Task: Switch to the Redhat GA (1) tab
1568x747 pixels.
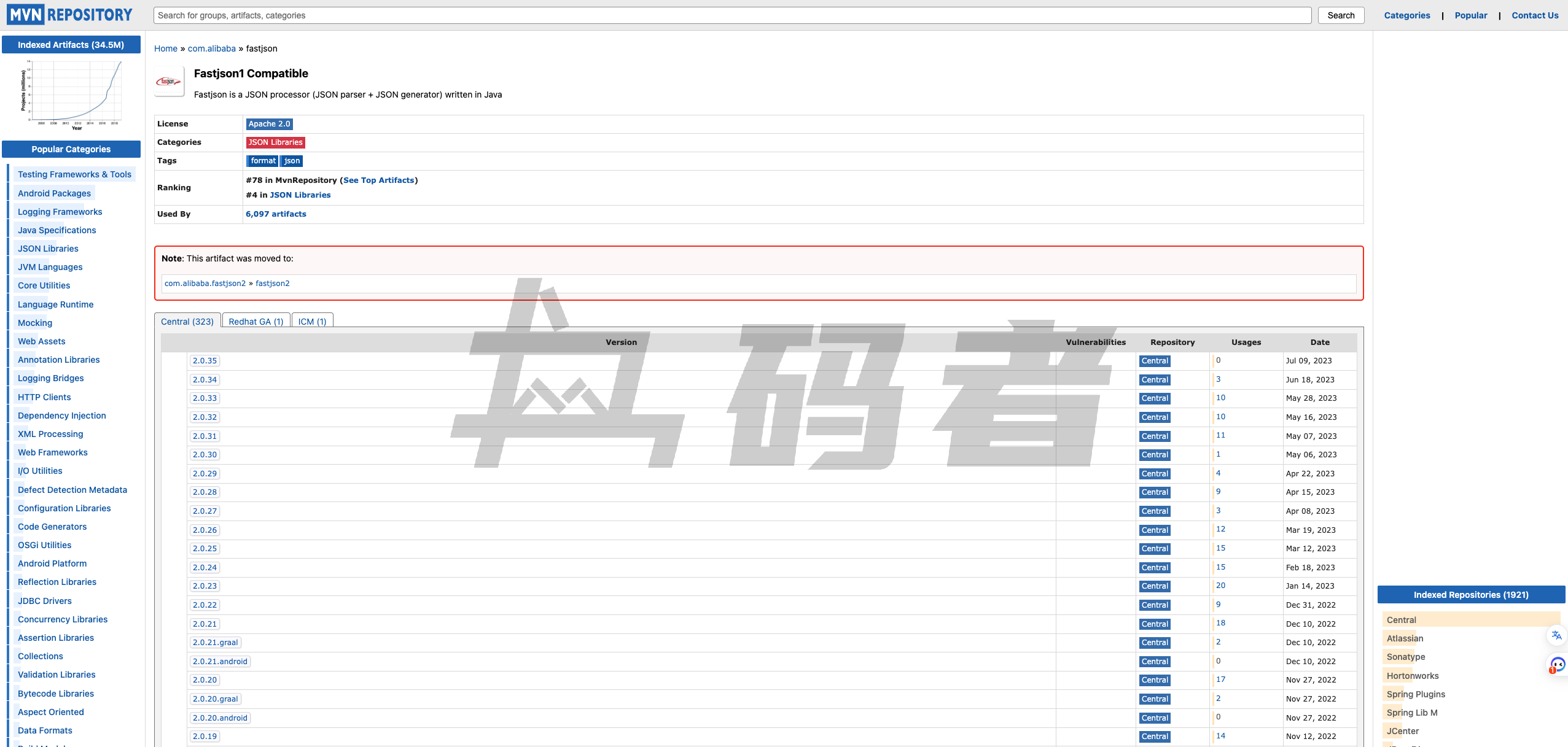Action: (255, 322)
